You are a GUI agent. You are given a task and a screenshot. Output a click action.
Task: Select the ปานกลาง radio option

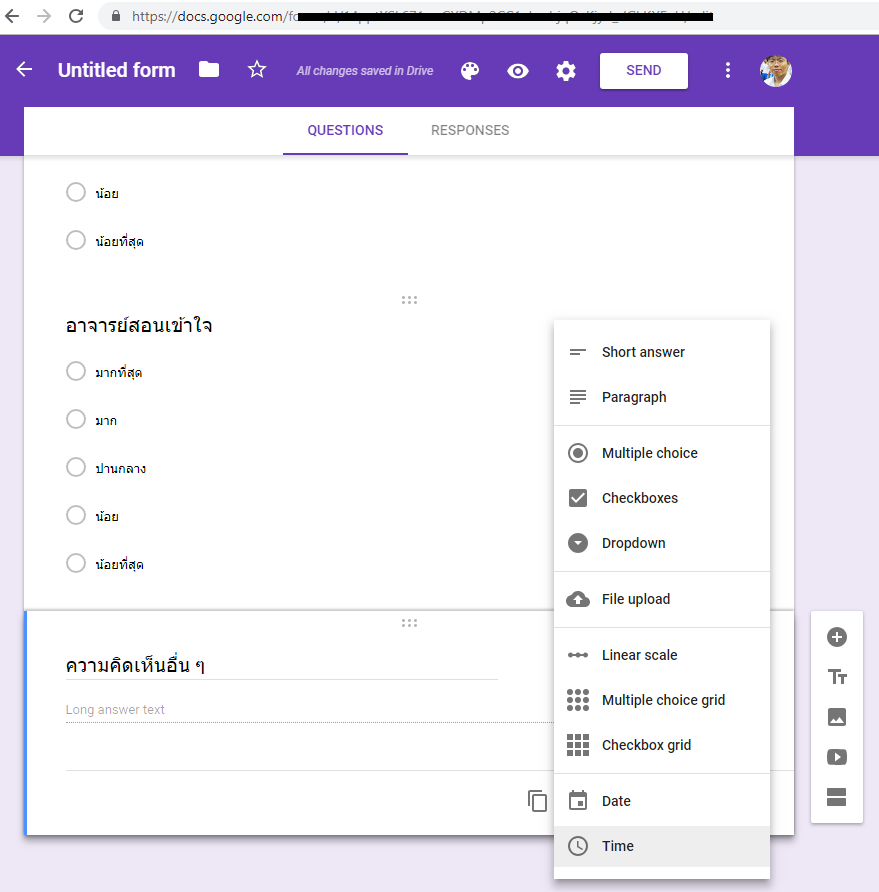(76, 468)
